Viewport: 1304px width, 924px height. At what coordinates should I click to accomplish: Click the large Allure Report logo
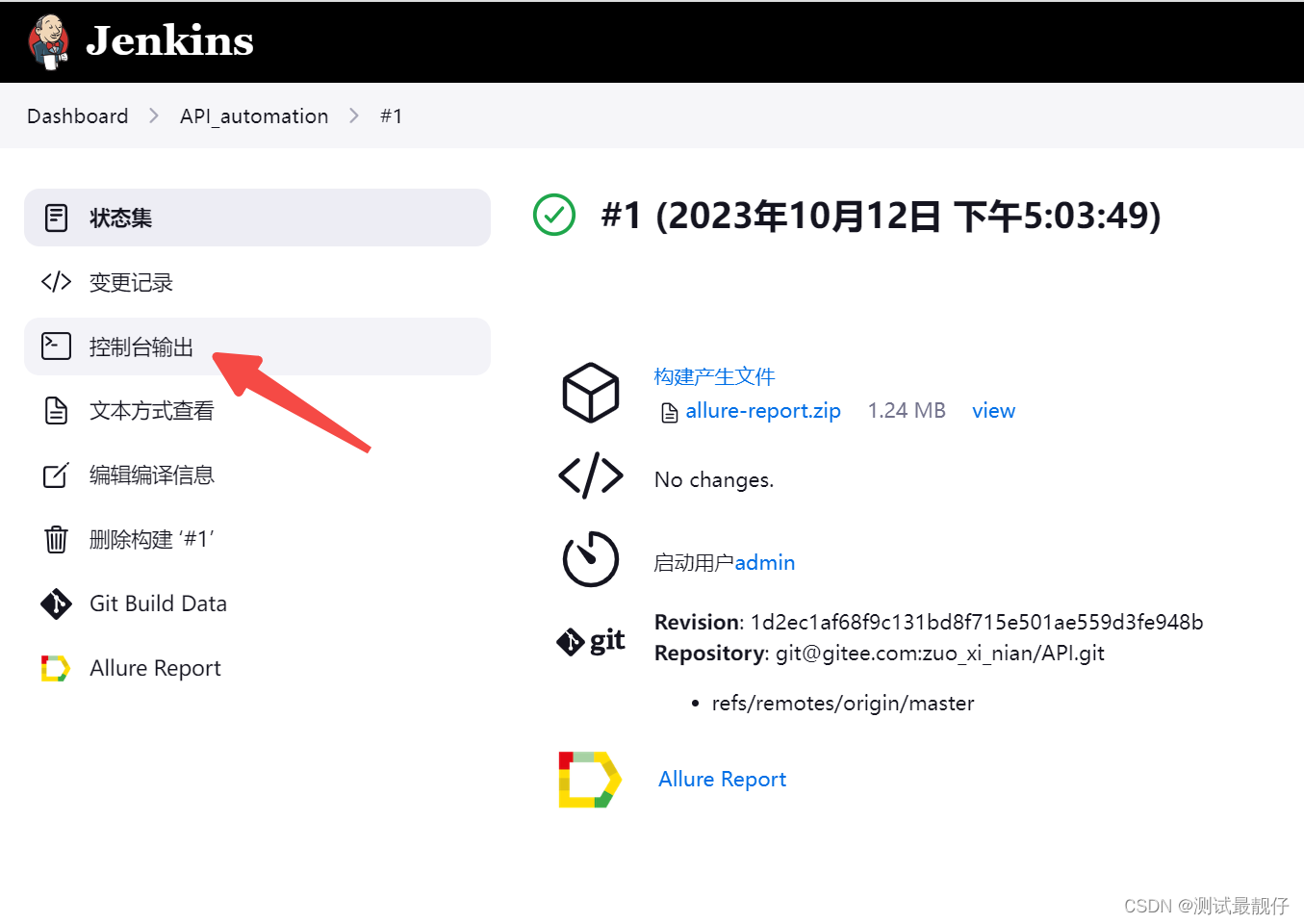coord(590,780)
